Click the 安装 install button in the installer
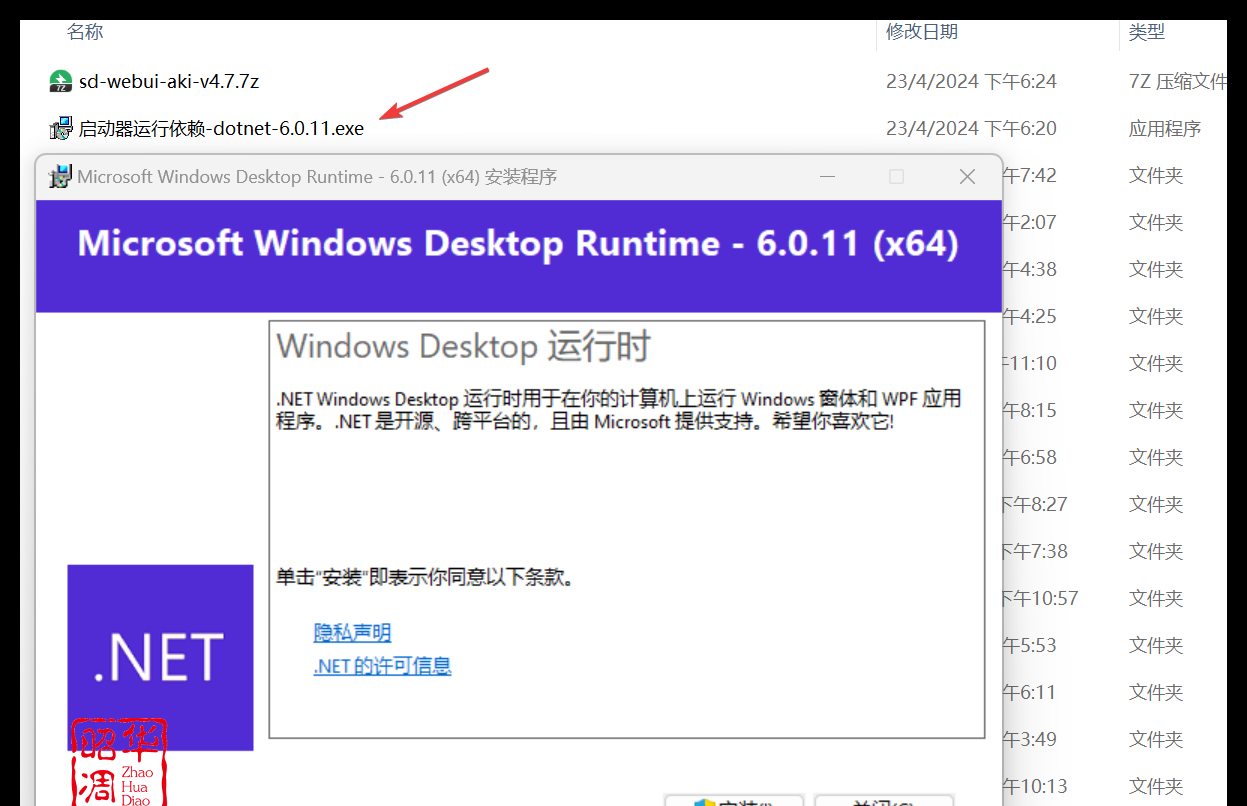1247x806 pixels. tap(734, 801)
